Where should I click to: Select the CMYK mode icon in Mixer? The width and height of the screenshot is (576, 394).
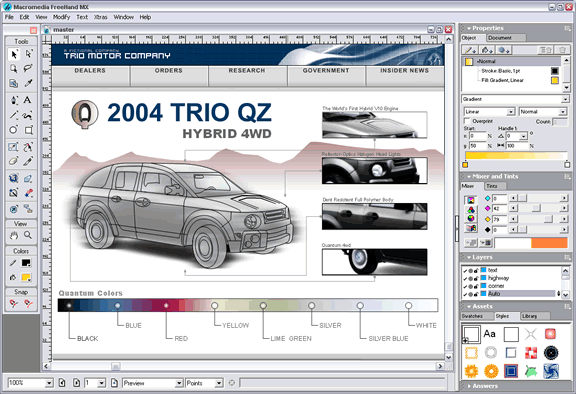[471, 200]
